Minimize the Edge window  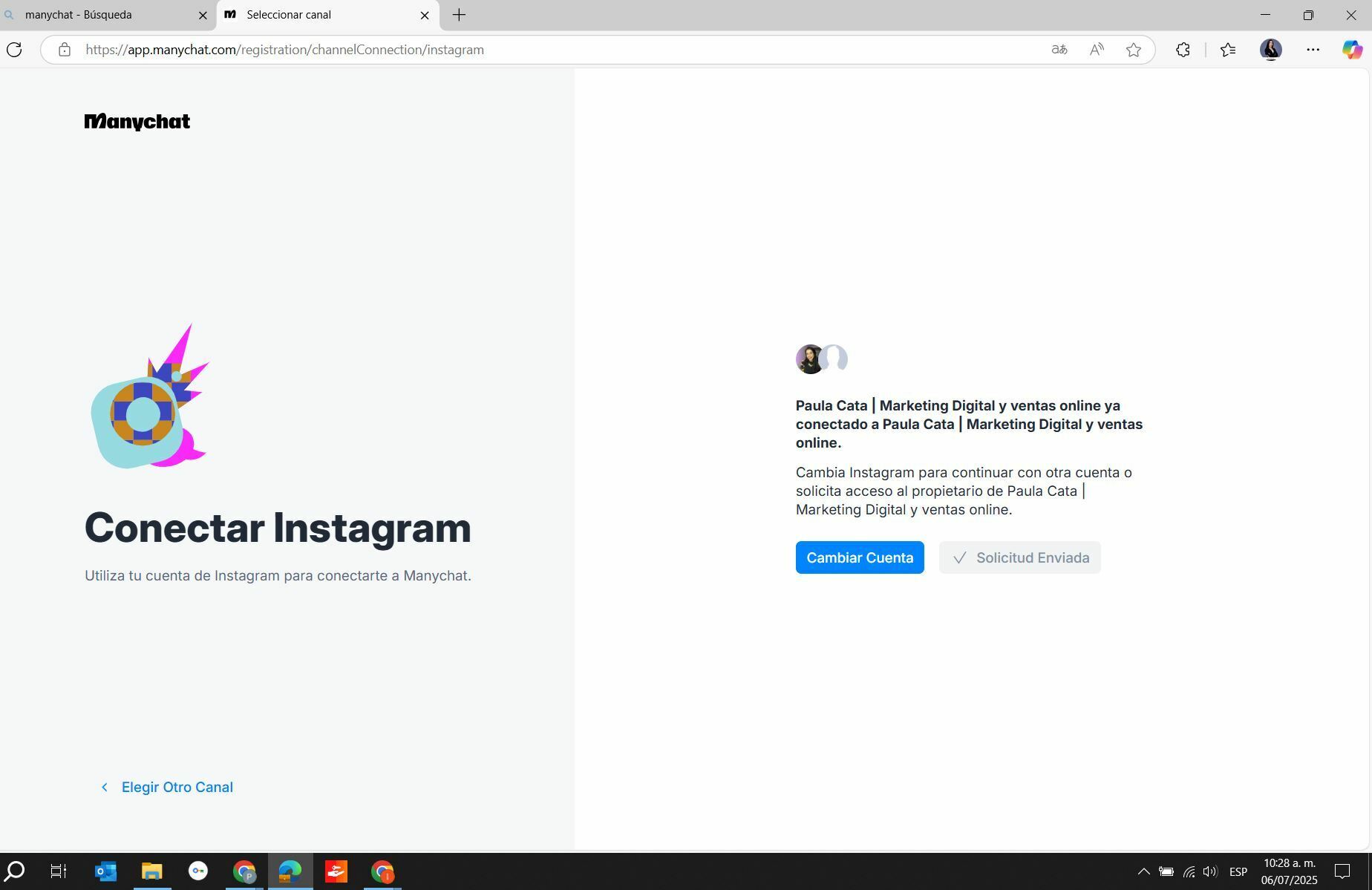(1265, 15)
